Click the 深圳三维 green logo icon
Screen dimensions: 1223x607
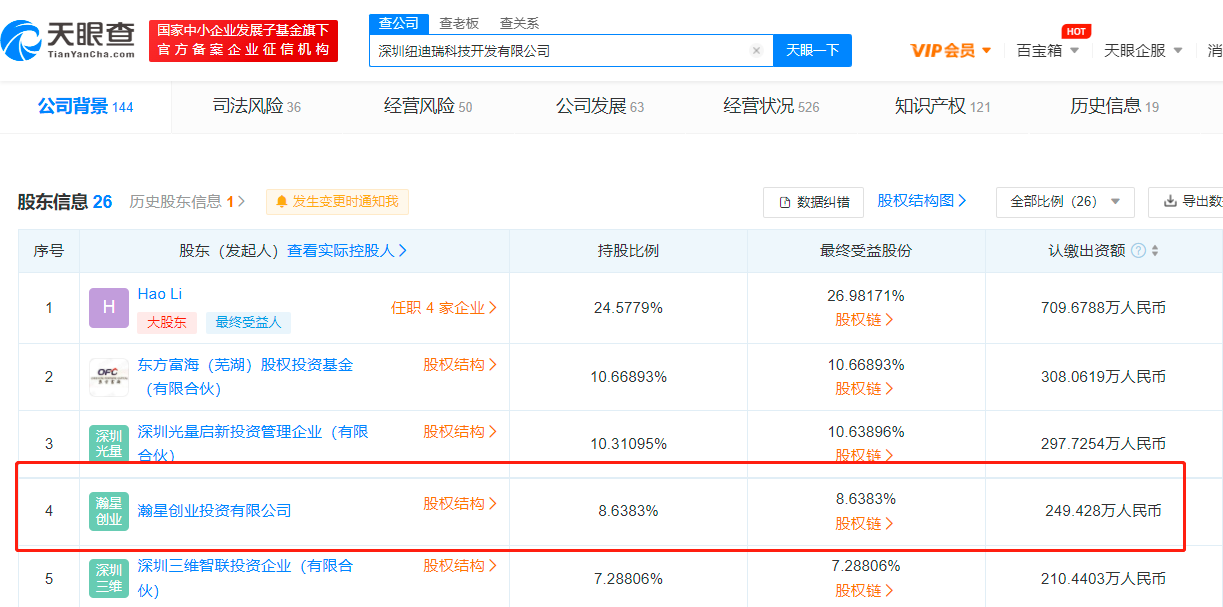[109, 578]
